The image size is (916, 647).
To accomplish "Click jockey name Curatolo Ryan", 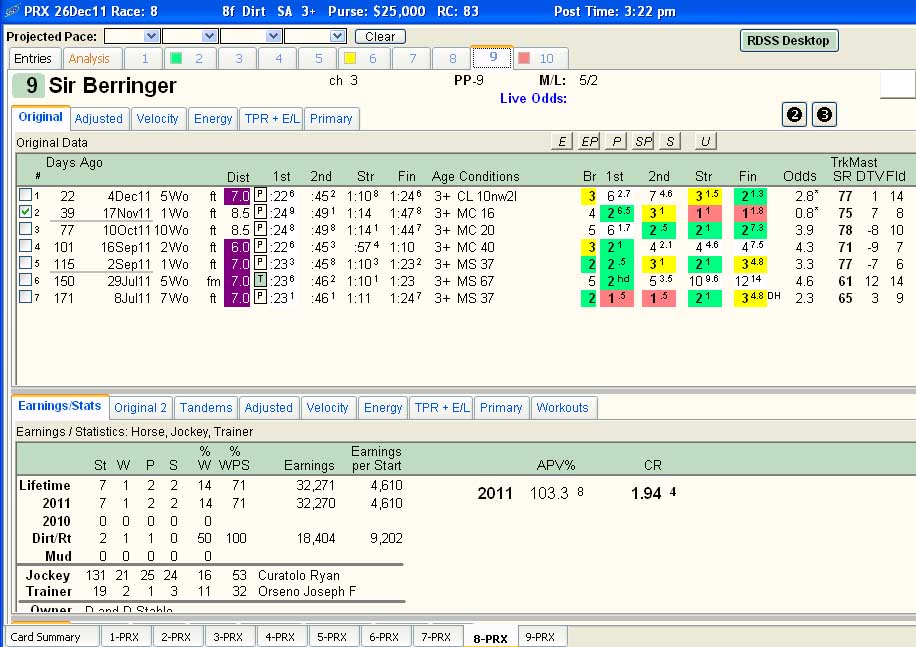I will [x=299, y=575].
